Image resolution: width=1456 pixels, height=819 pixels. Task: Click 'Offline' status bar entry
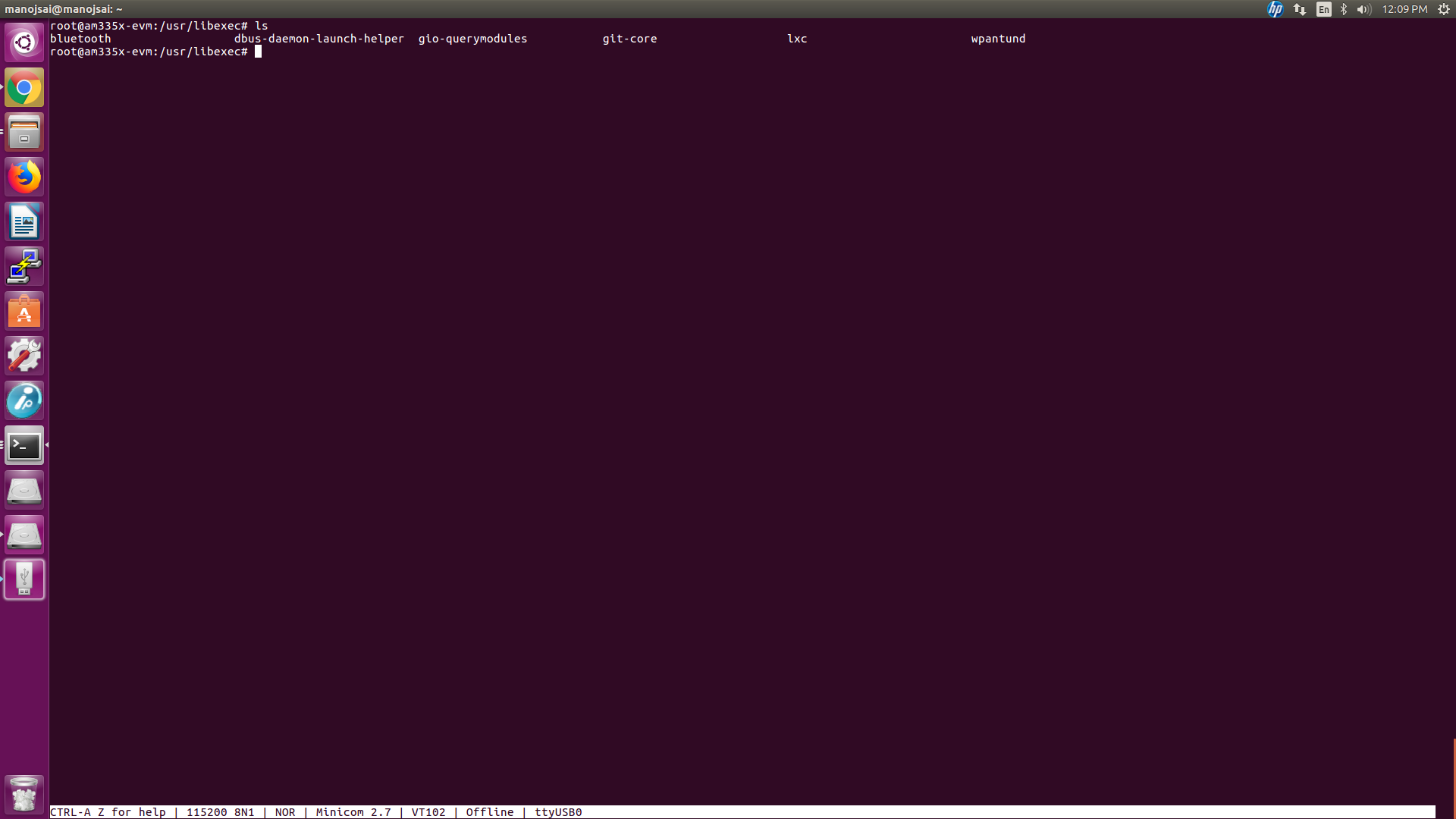point(490,812)
